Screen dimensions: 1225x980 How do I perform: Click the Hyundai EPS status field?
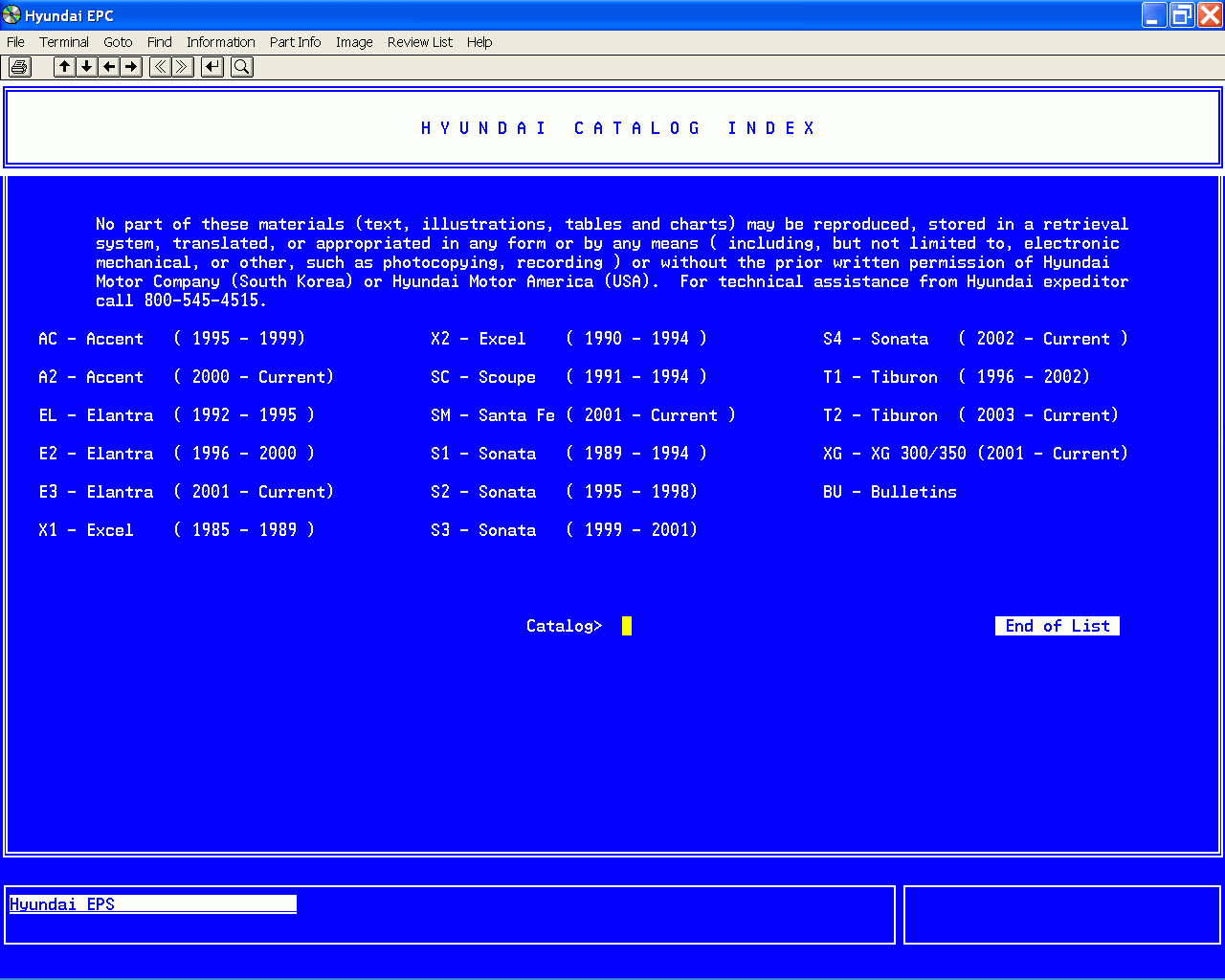(x=153, y=904)
